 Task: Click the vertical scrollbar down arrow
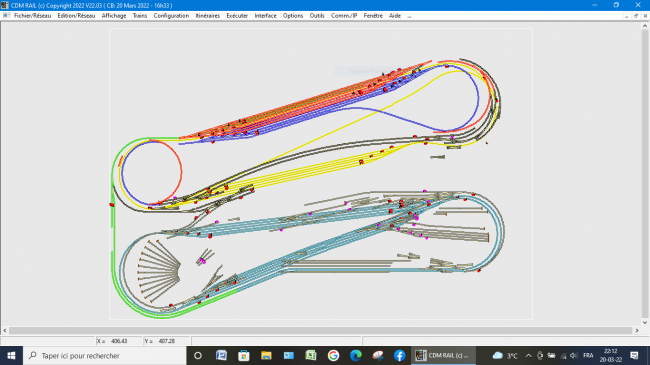(x=645, y=322)
